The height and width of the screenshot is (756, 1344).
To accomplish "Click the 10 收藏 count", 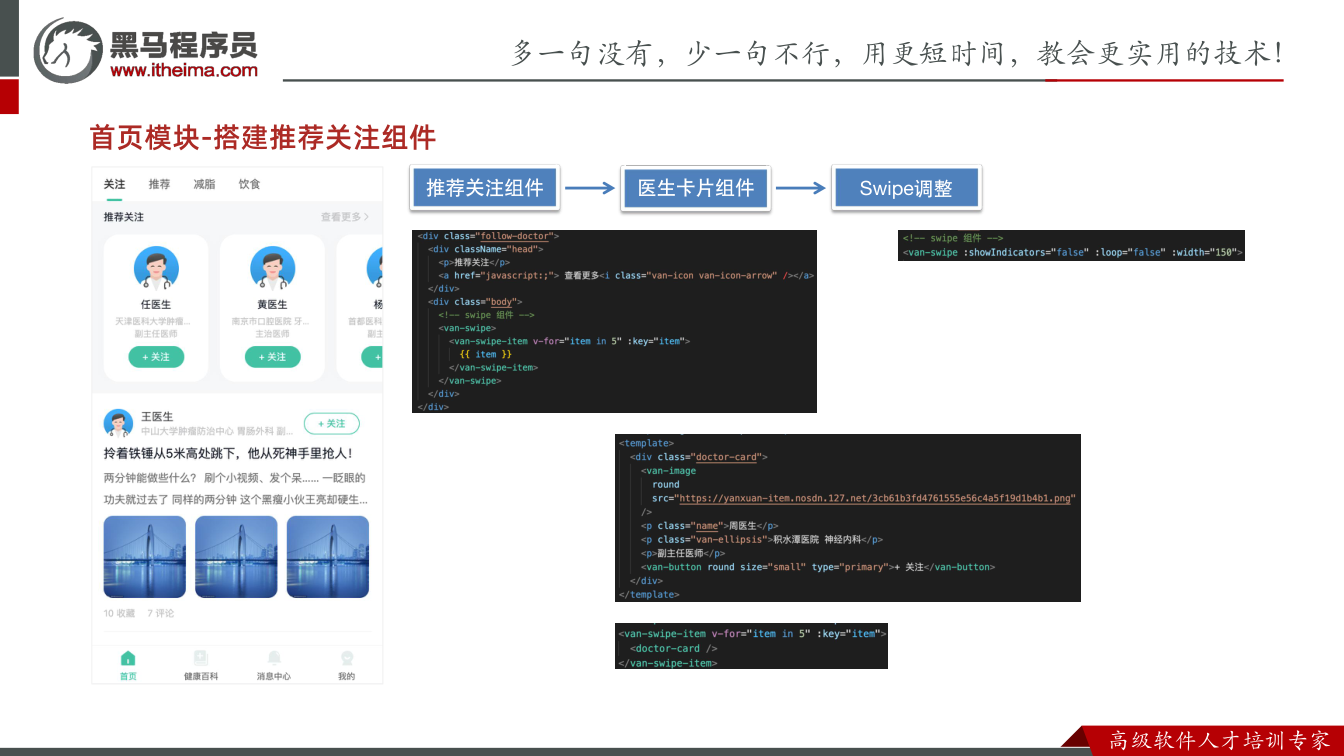I will [119, 613].
